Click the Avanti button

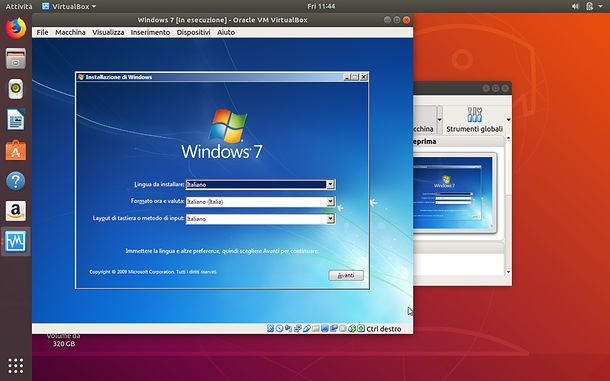pos(346,276)
